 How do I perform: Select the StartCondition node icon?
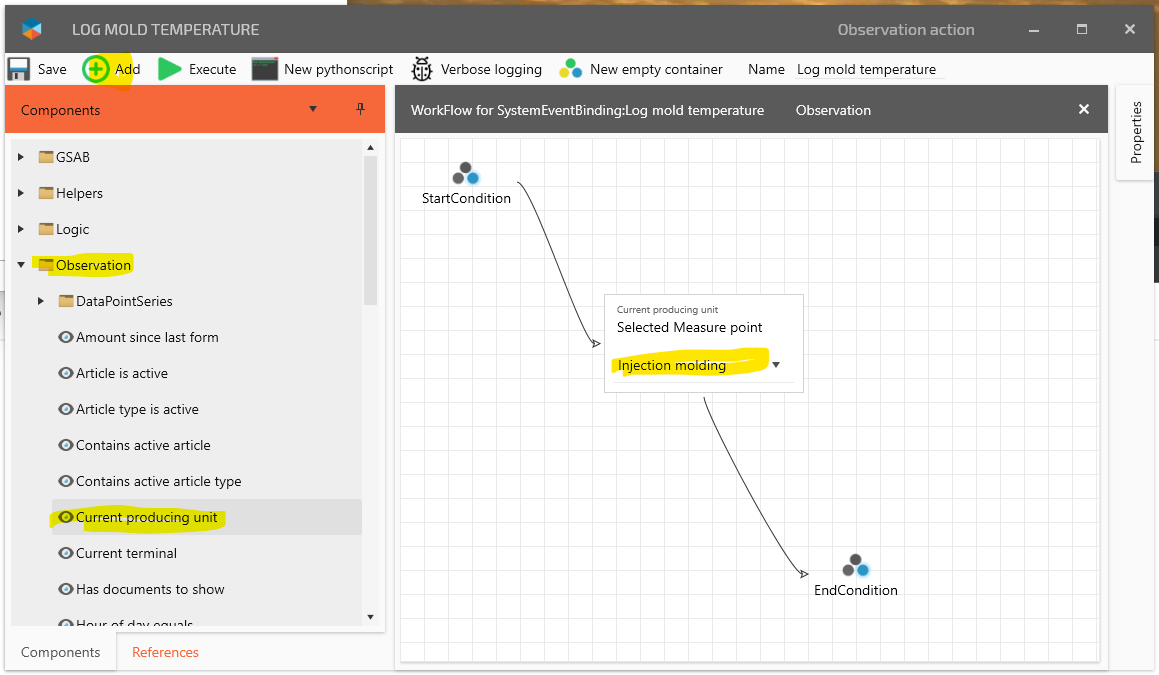pyautogui.click(x=465, y=174)
